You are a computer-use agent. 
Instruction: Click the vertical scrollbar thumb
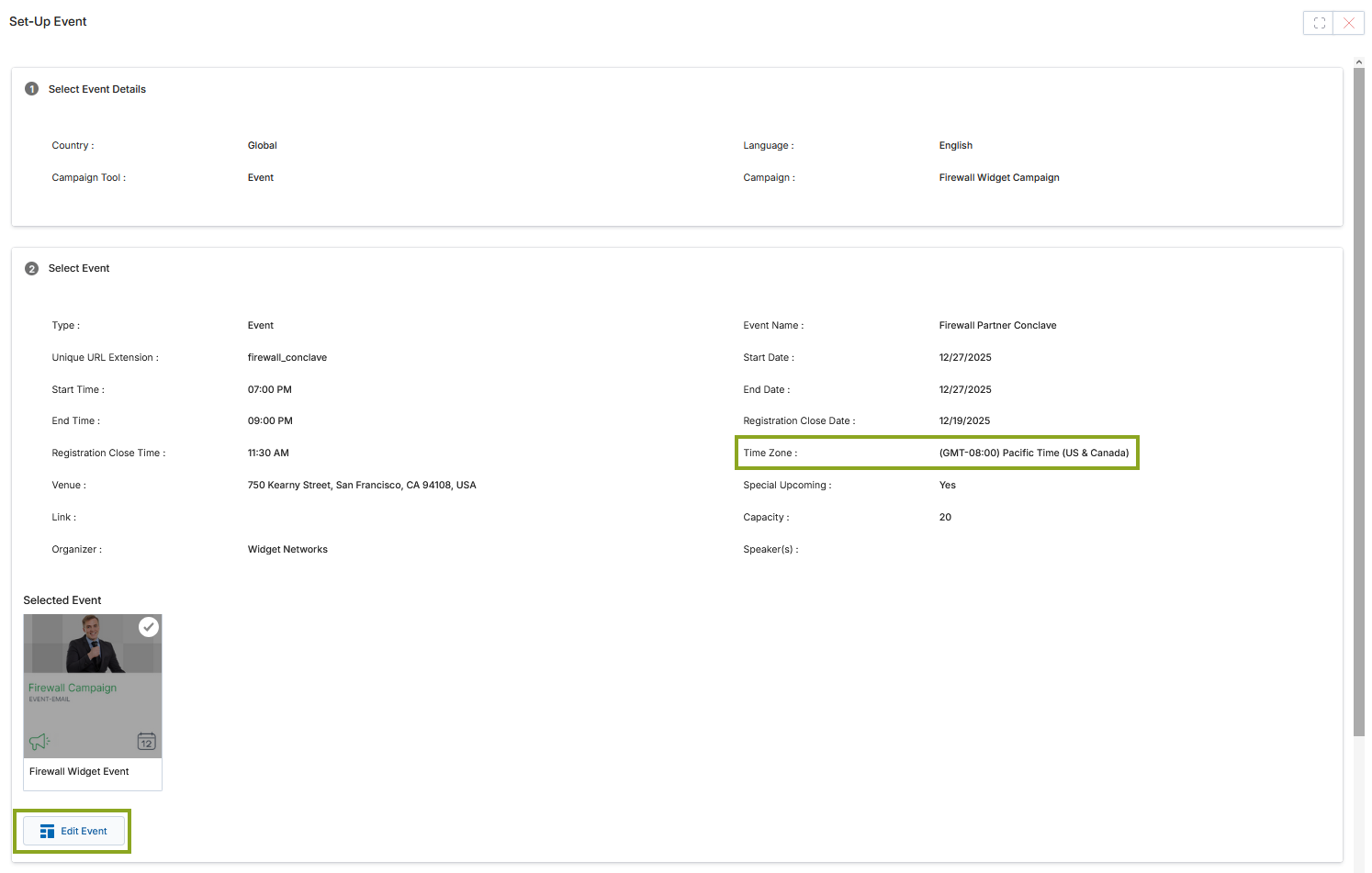click(1359, 401)
